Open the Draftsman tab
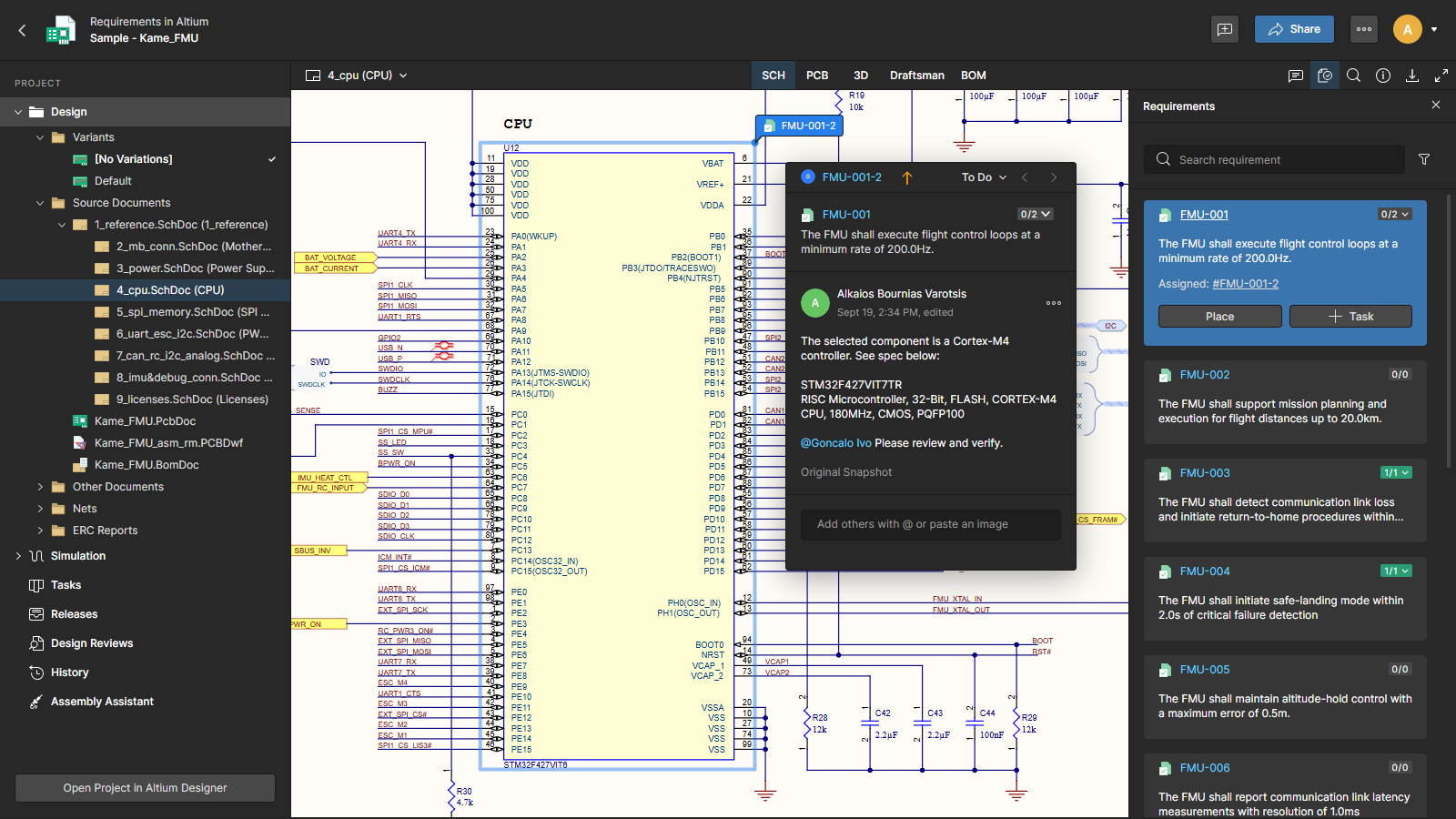Screen dimensions: 1456x819 (x=915, y=76)
